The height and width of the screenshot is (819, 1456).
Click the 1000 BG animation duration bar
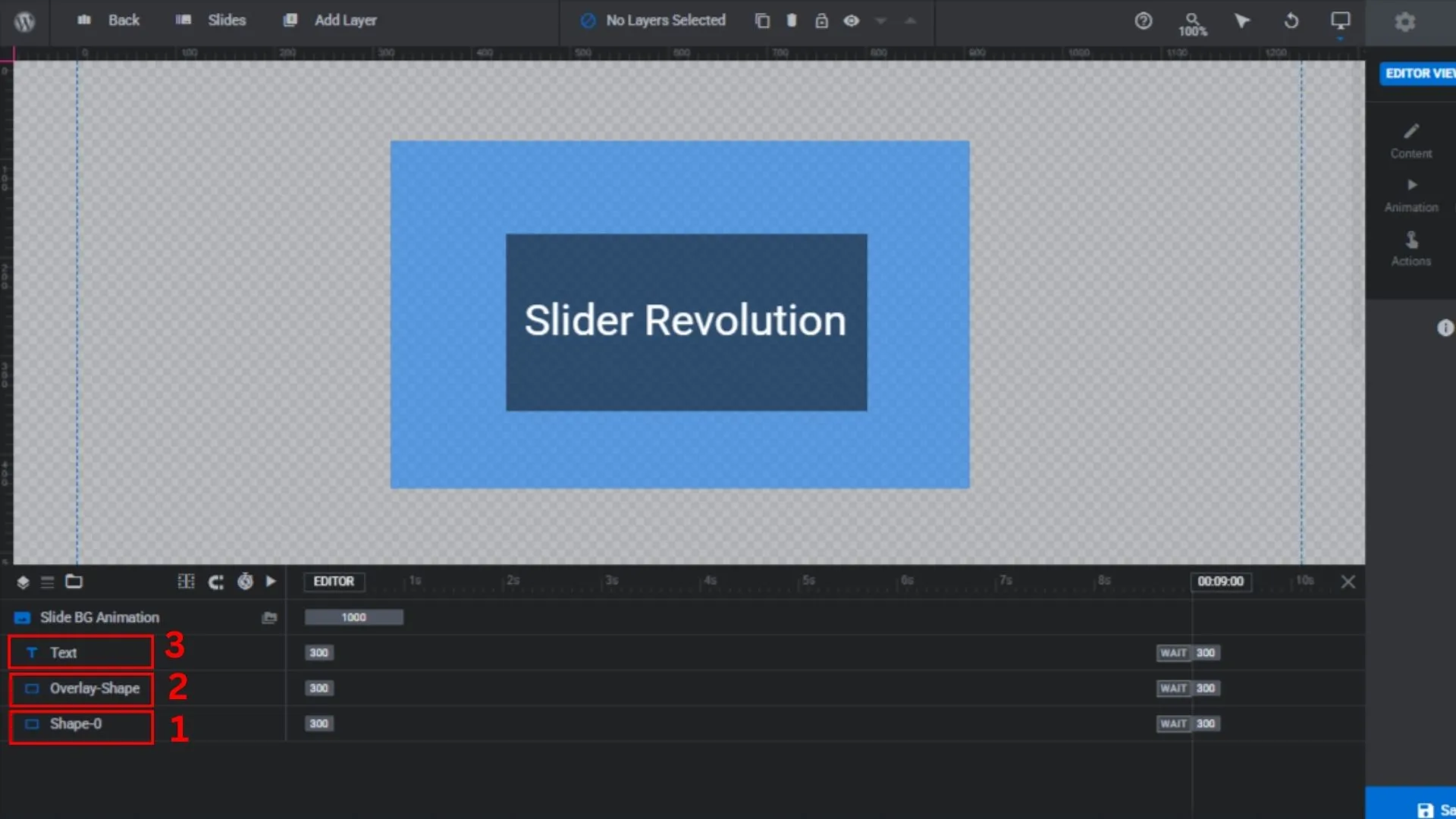[x=353, y=617]
